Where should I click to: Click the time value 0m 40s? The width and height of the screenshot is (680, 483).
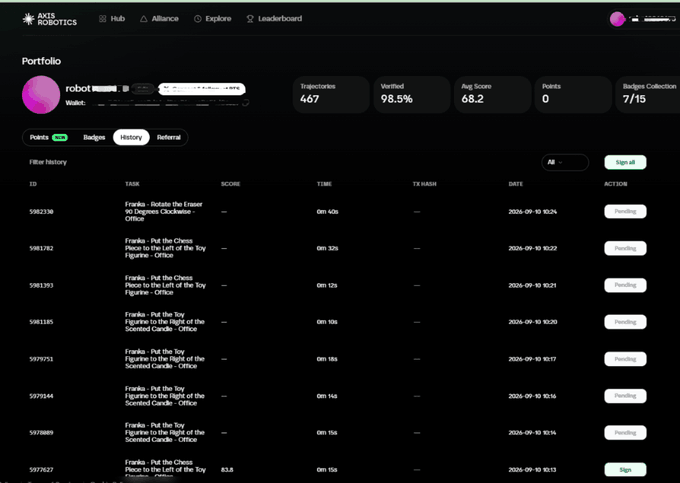[x=327, y=212]
